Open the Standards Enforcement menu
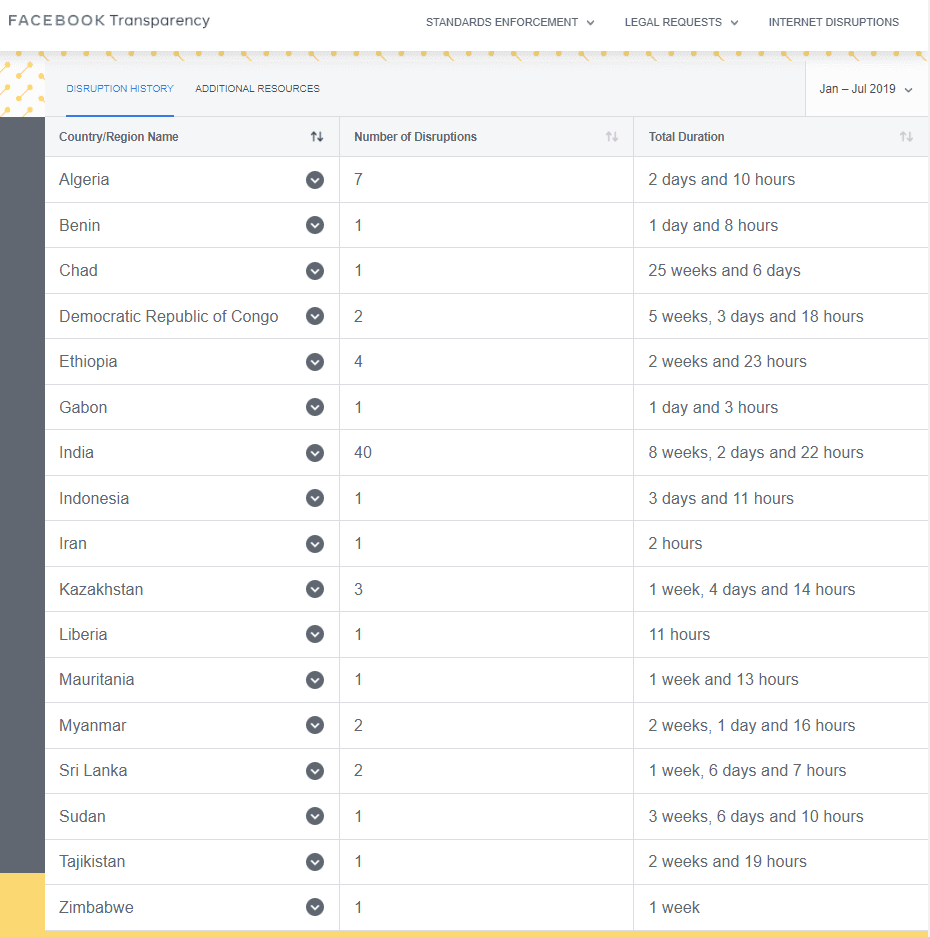Image resolution: width=930 pixels, height=937 pixels. coord(510,22)
